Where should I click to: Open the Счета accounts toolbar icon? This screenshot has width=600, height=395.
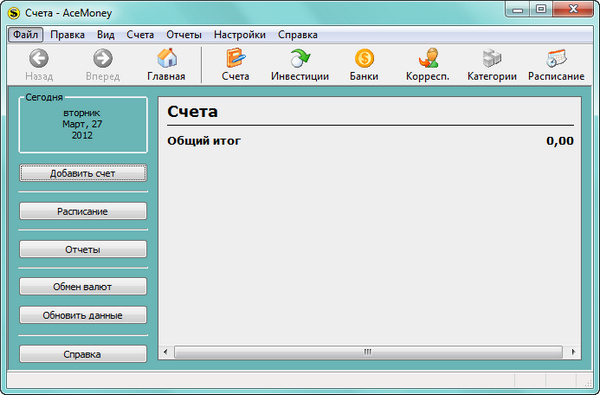click(235, 58)
